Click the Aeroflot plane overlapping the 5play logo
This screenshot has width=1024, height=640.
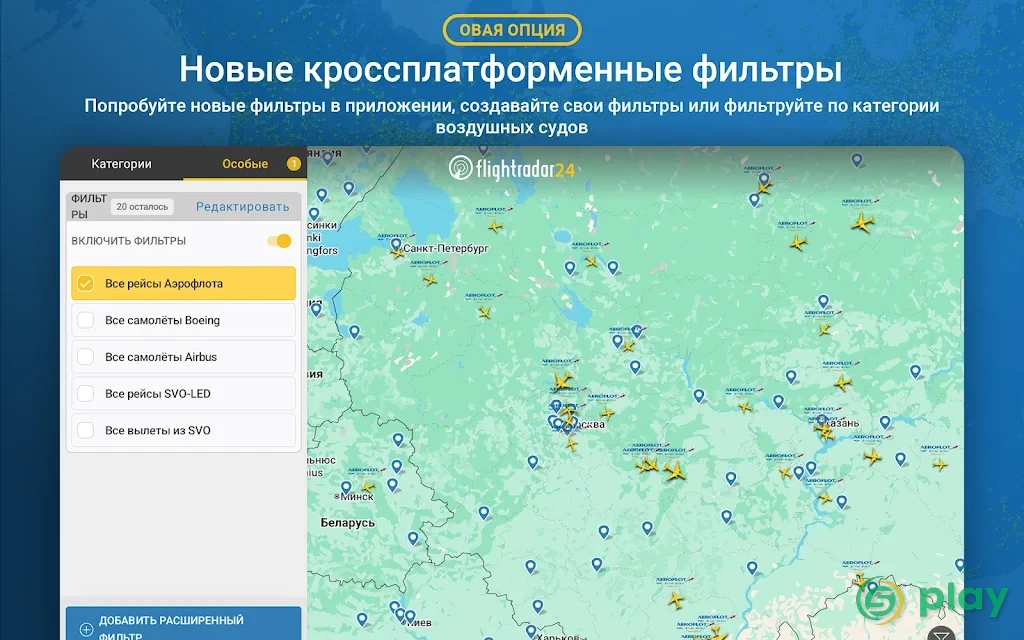(859, 580)
